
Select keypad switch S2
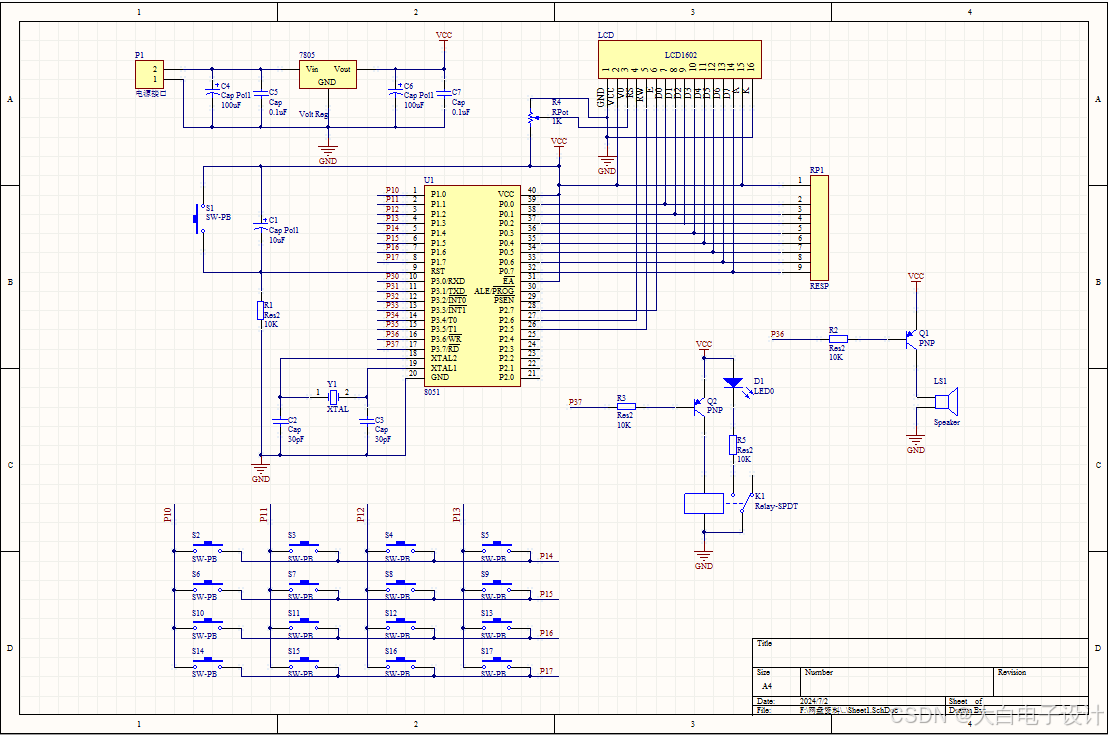coord(208,547)
